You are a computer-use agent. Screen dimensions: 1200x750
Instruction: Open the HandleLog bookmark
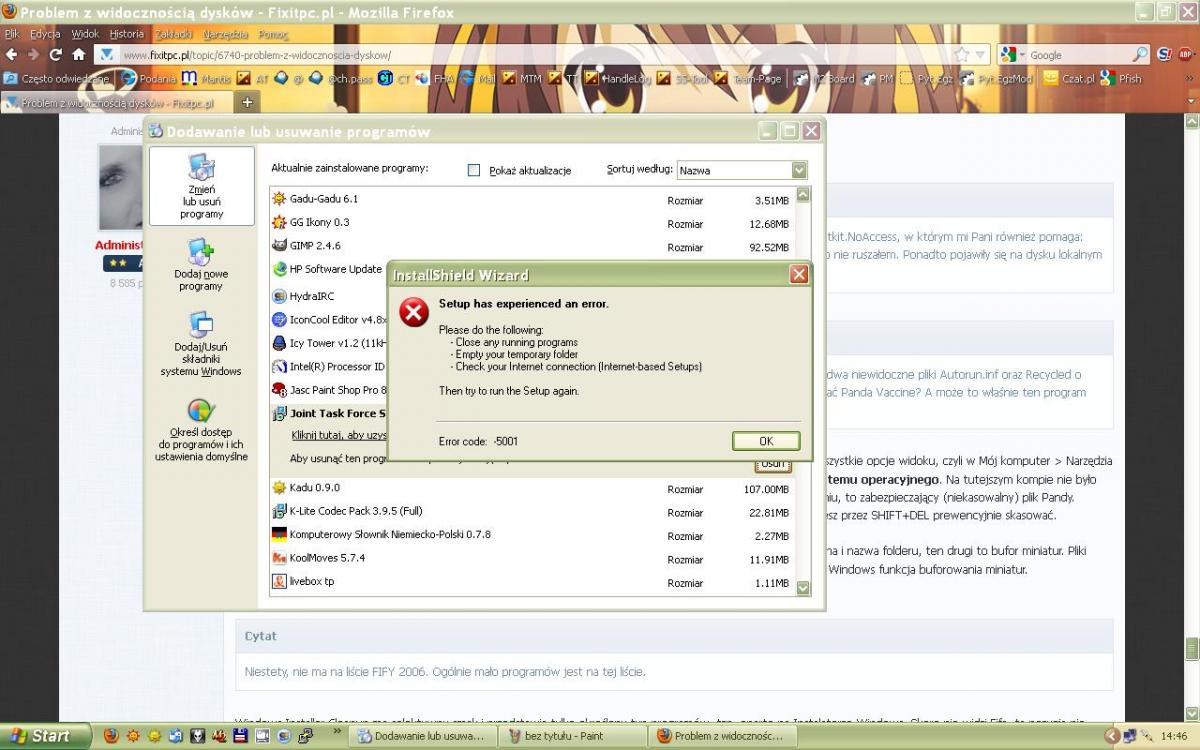coord(618,78)
